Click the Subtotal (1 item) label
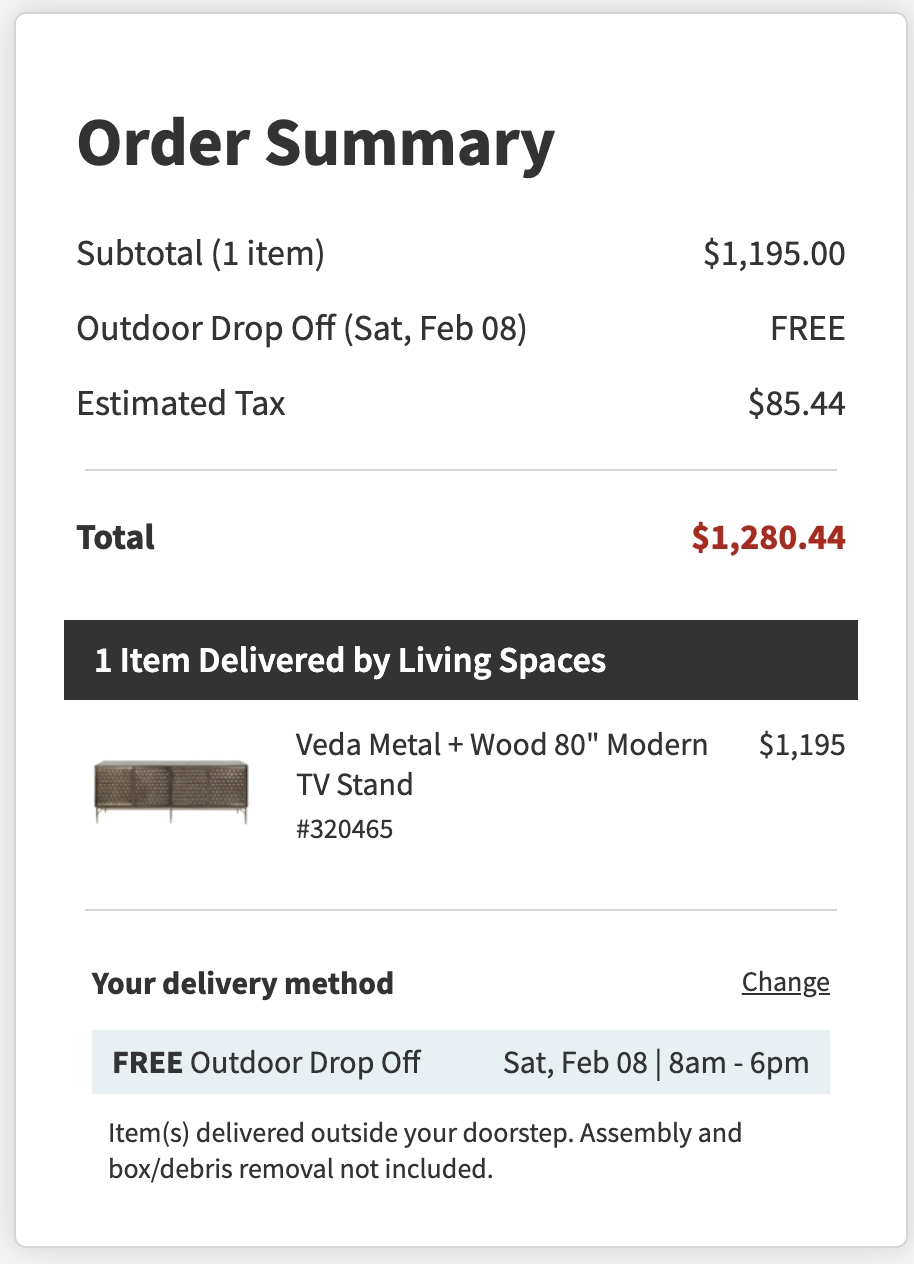Image resolution: width=914 pixels, height=1264 pixels. [200, 254]
